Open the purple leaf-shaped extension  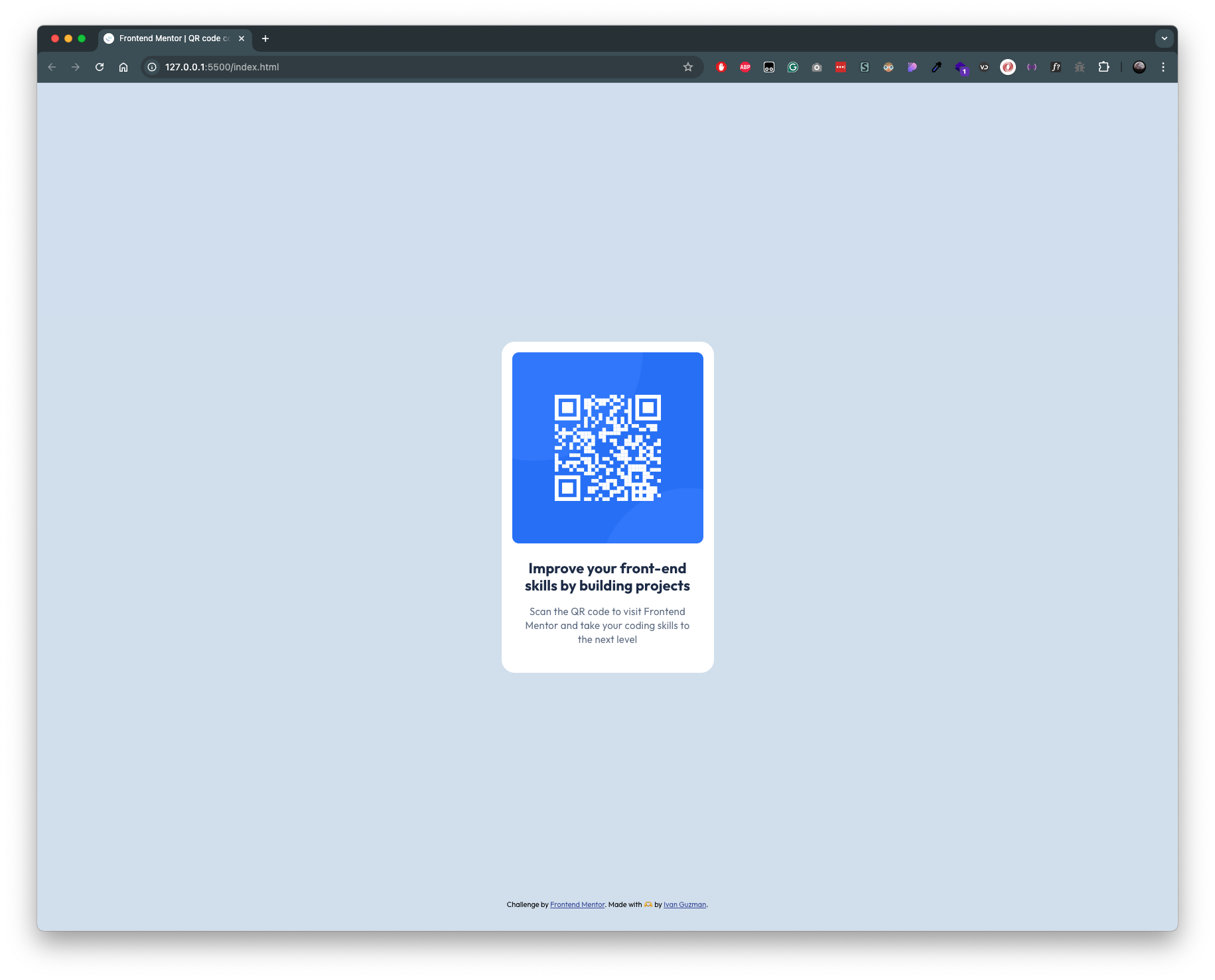pyautogui.click(x=912, y=67)
